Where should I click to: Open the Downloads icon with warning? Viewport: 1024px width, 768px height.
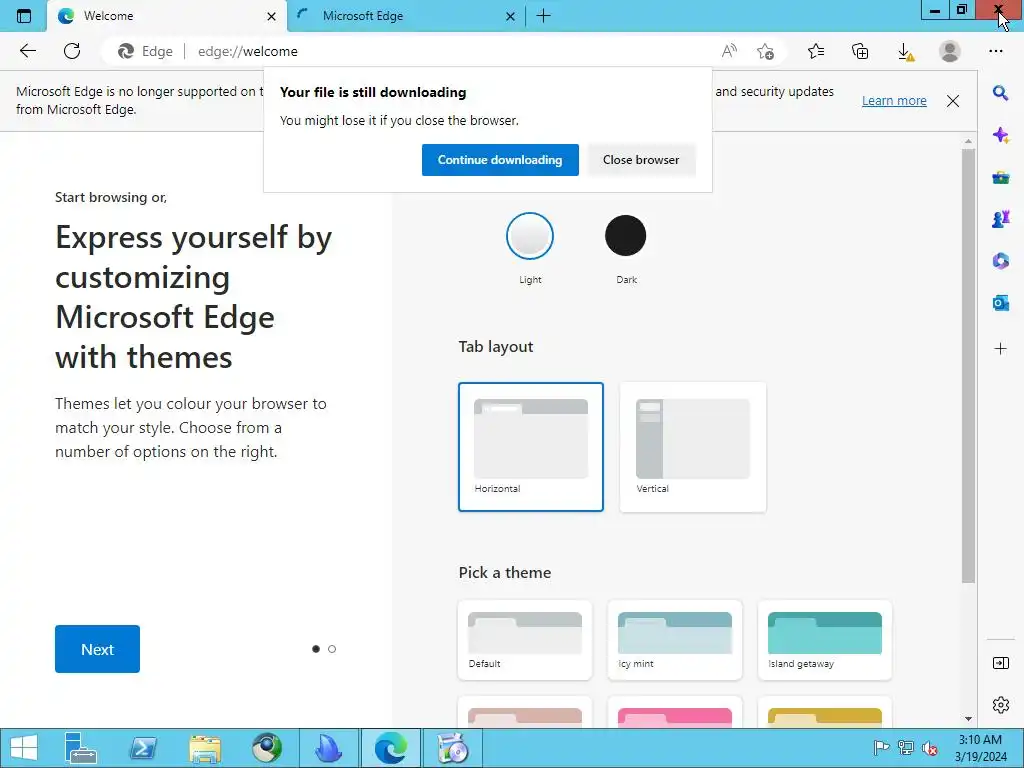(x=905, y=52)
